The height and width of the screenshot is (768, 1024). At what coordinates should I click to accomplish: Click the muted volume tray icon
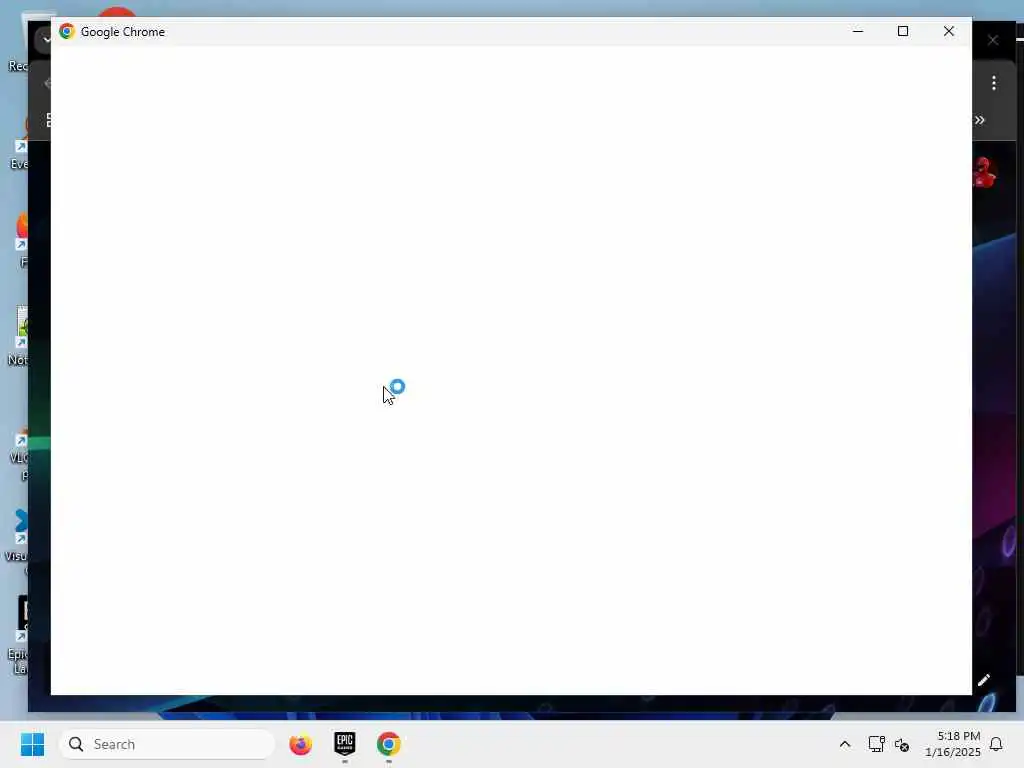point(902,744)
